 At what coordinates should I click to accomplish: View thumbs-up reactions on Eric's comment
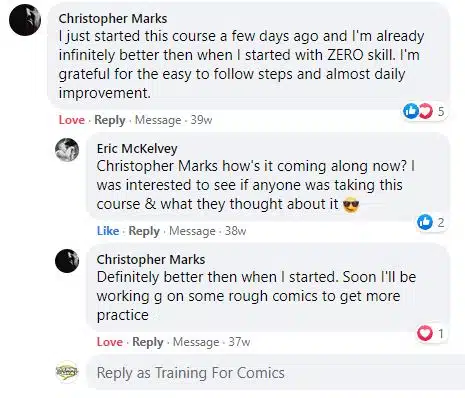pyautogui.click(x=431, y=222)
